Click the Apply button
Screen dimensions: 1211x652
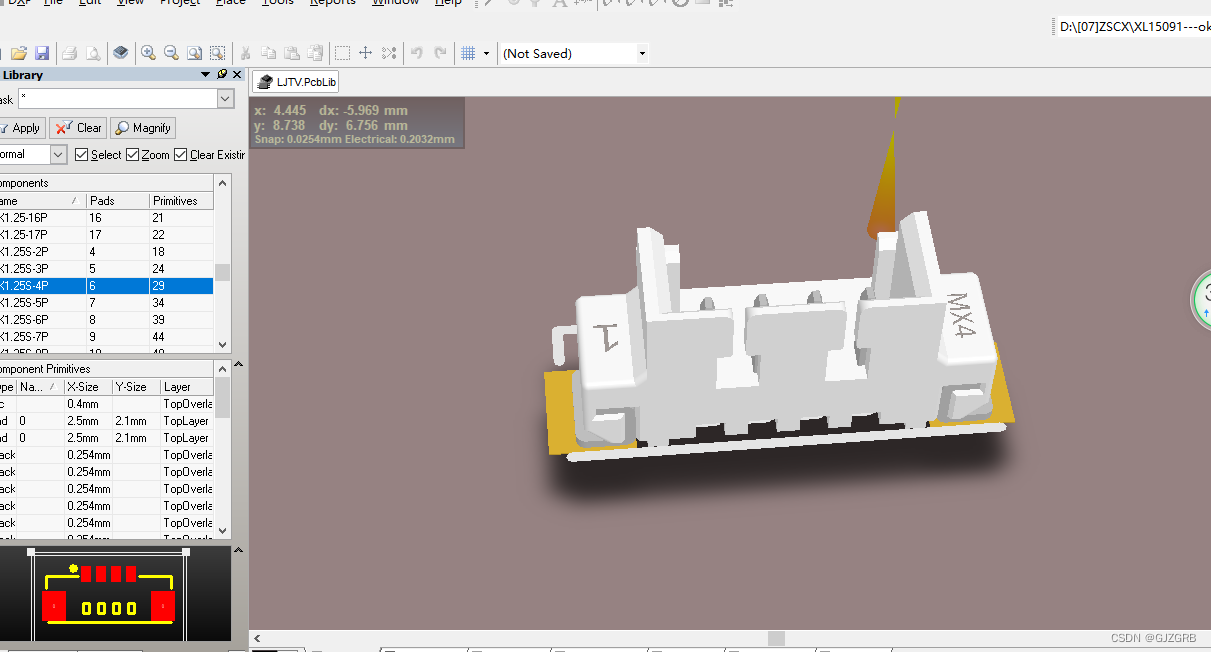(22, 128)
